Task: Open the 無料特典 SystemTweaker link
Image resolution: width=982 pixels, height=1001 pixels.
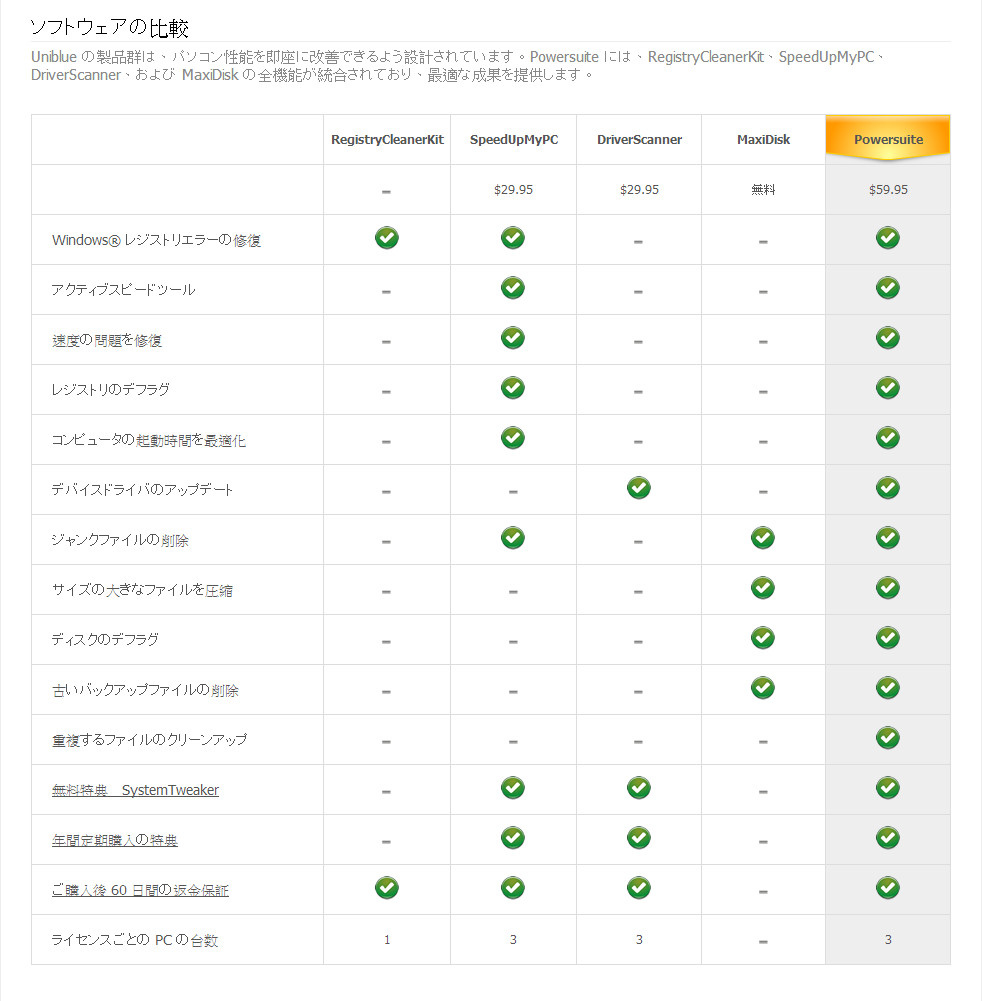Action: [135, 790]
